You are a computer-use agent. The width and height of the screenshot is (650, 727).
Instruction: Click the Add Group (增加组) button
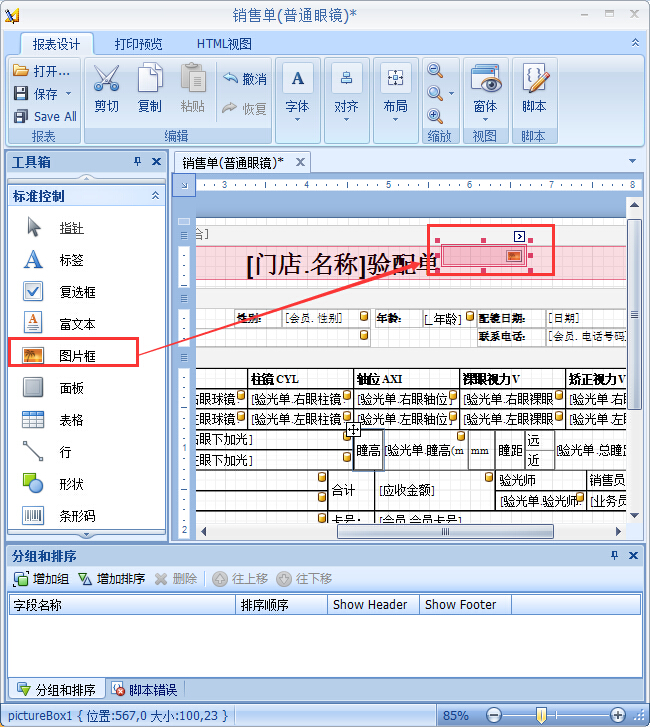click(41, 579)
